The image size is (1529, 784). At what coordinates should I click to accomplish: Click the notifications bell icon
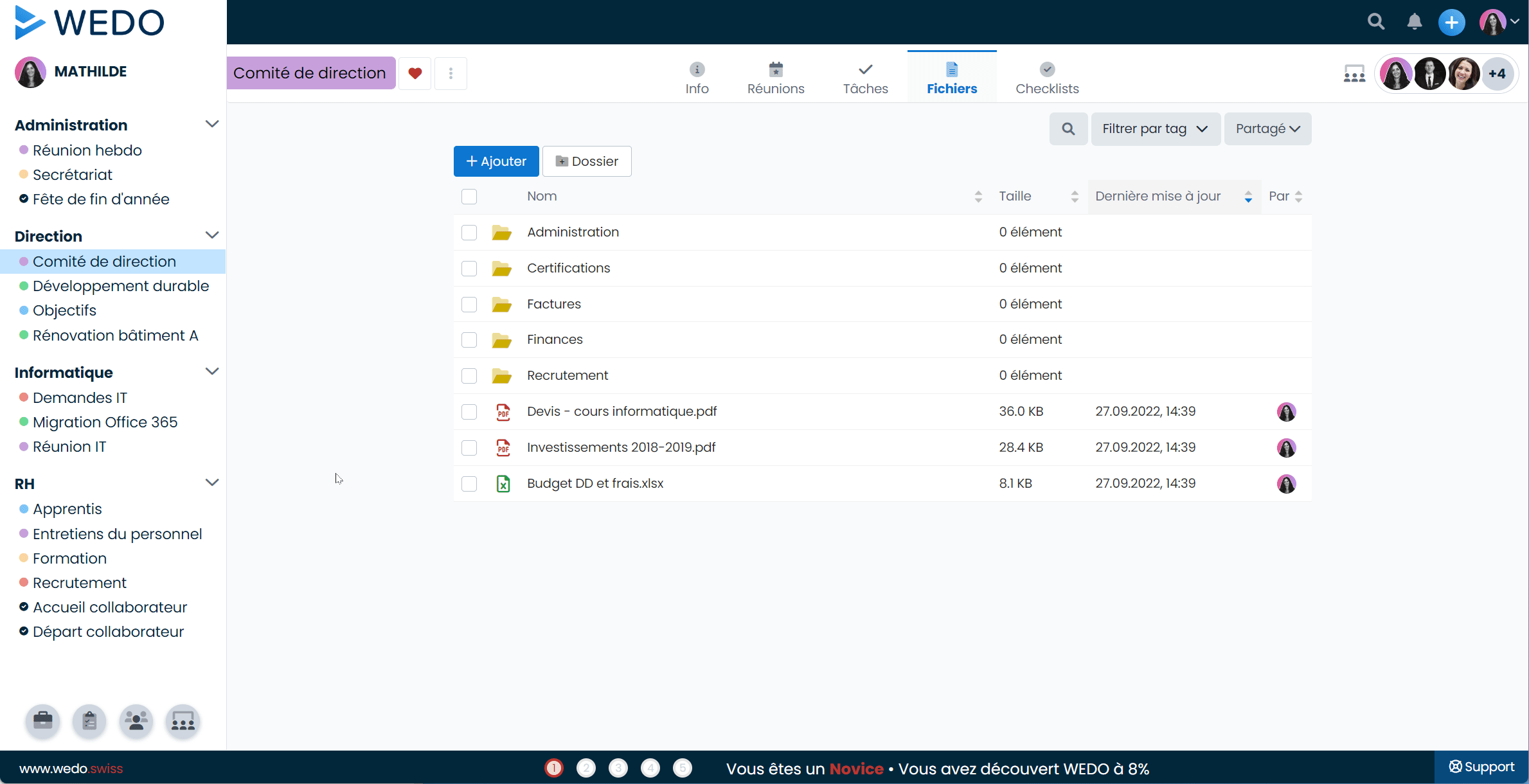click(x=1414, y=22)
